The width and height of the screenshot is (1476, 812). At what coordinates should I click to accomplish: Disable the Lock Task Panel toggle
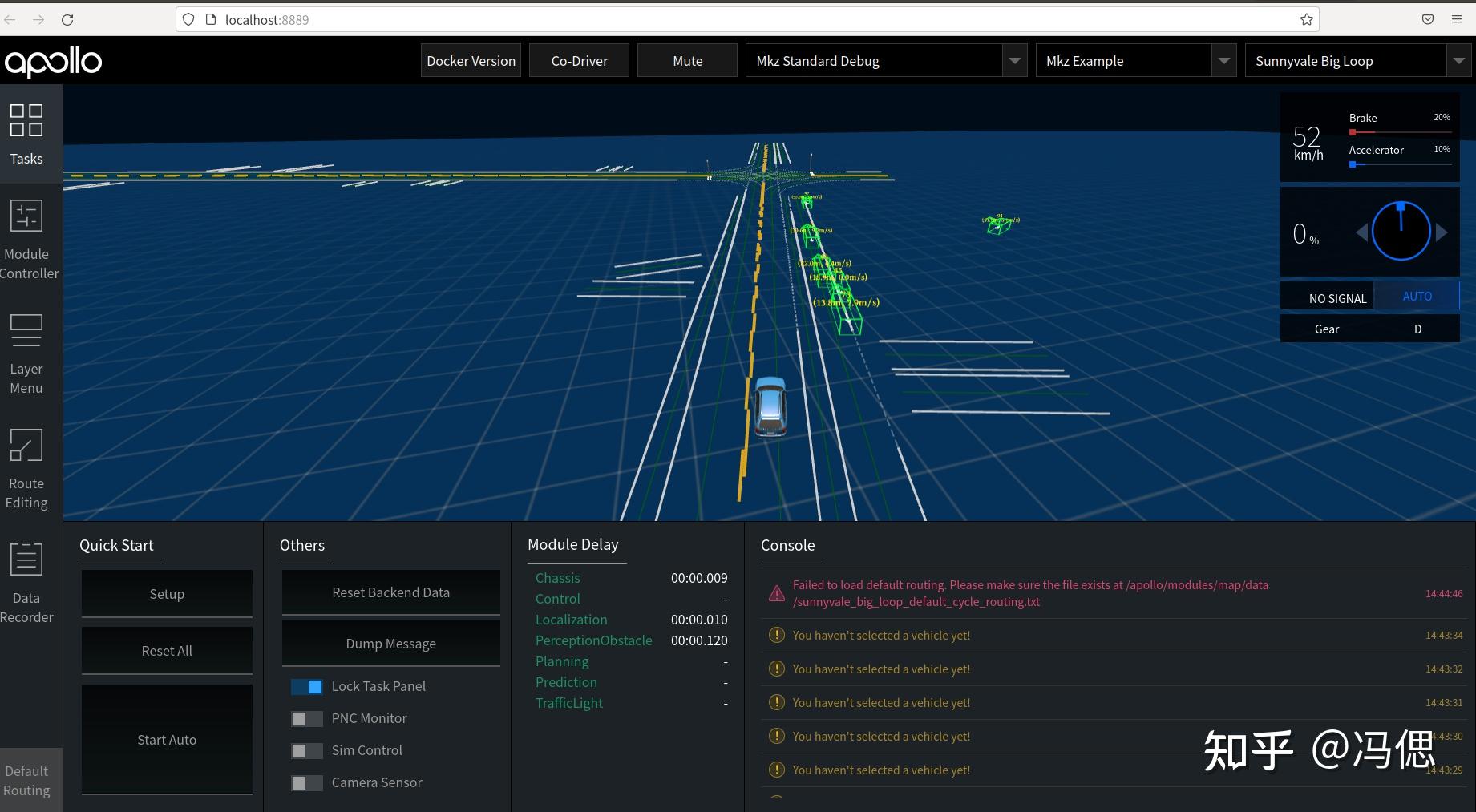[x=306, y=687]
